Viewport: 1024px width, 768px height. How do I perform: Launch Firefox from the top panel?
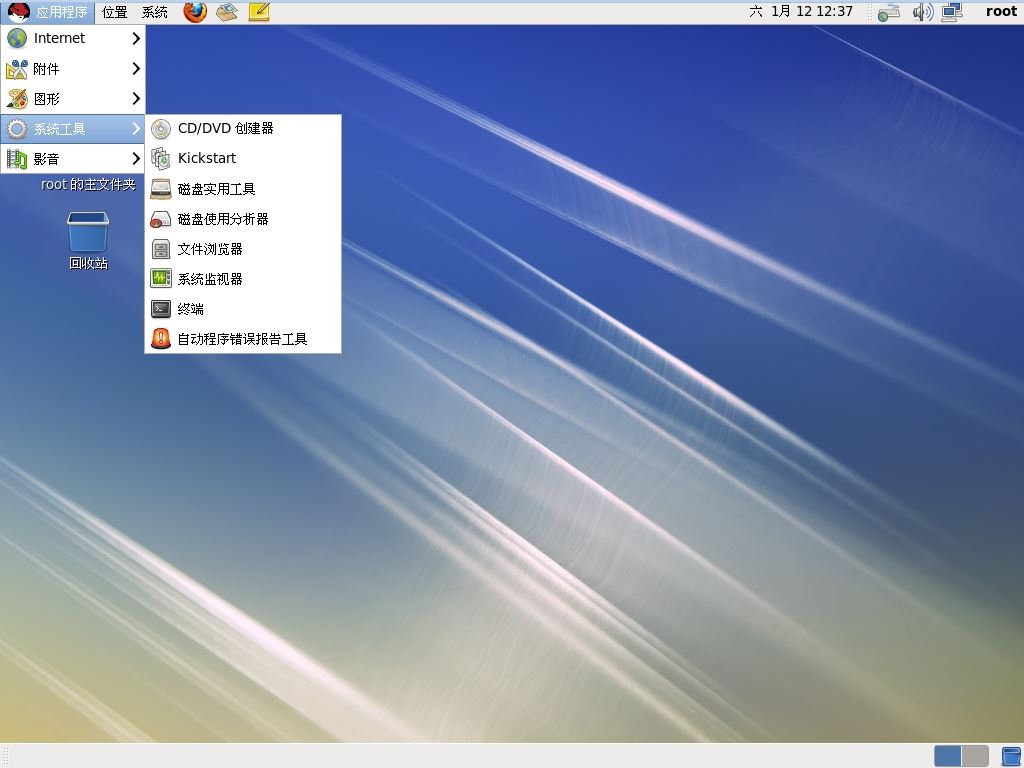point(195,12)
